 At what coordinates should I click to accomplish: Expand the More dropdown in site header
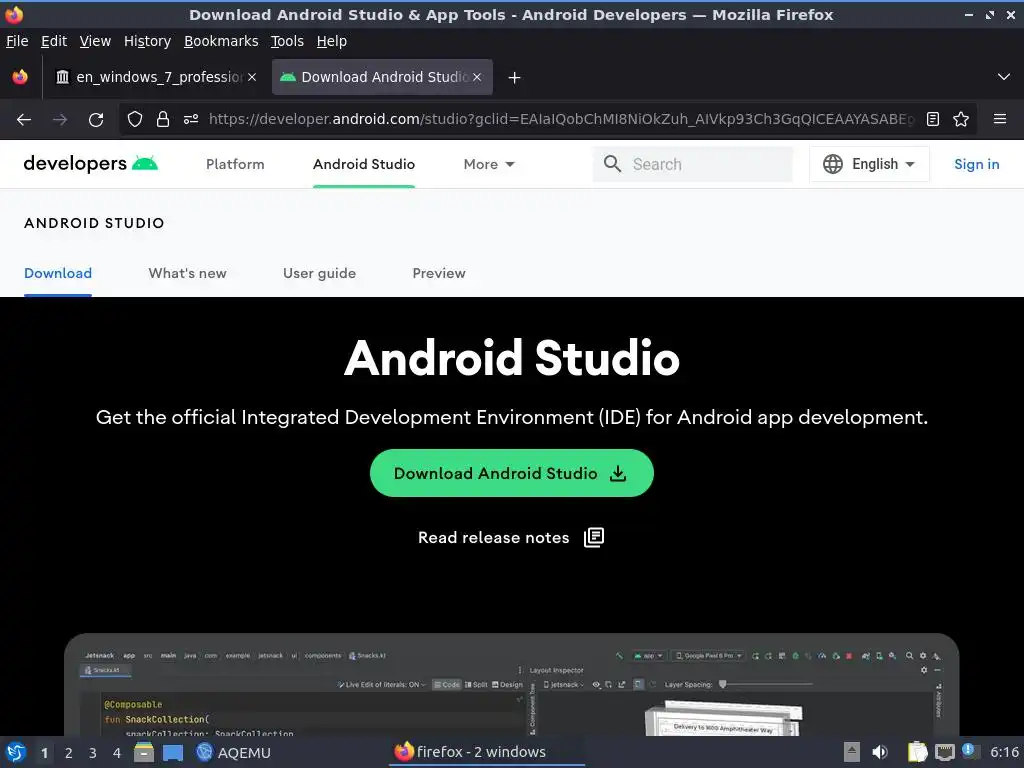[x=489, y=165]
